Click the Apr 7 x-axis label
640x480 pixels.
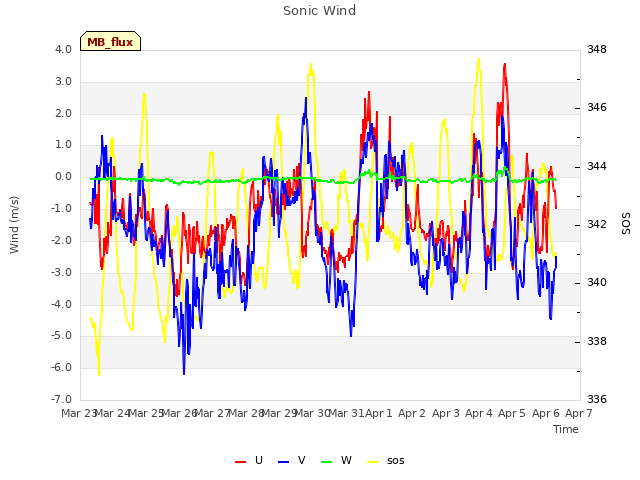pyautogui.click(x=579, y=413)
